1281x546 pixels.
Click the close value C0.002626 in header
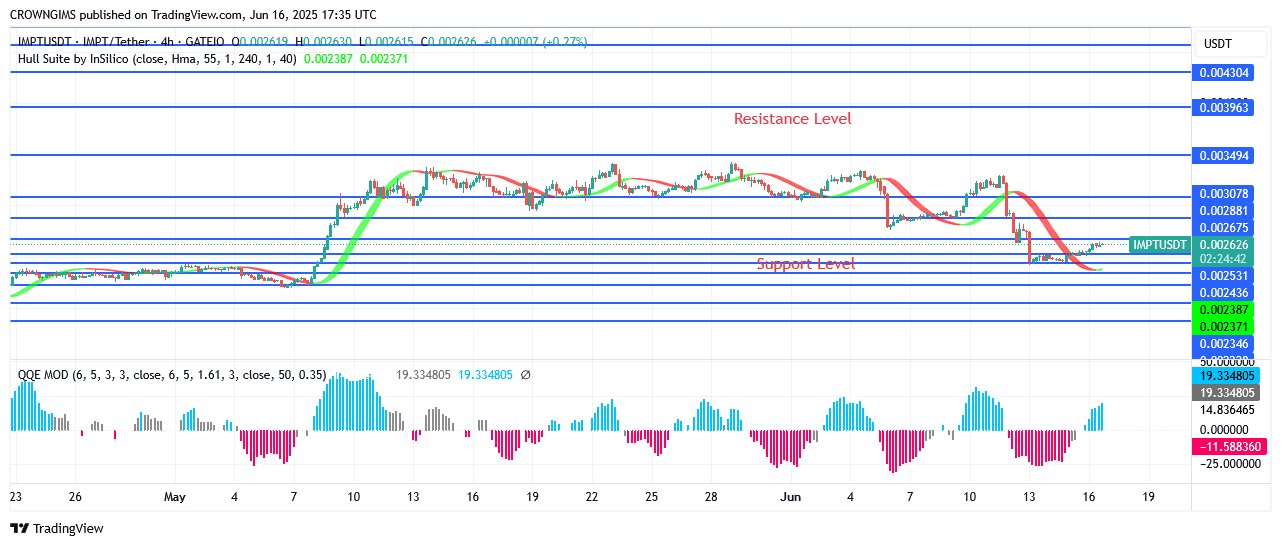[449, 42]
